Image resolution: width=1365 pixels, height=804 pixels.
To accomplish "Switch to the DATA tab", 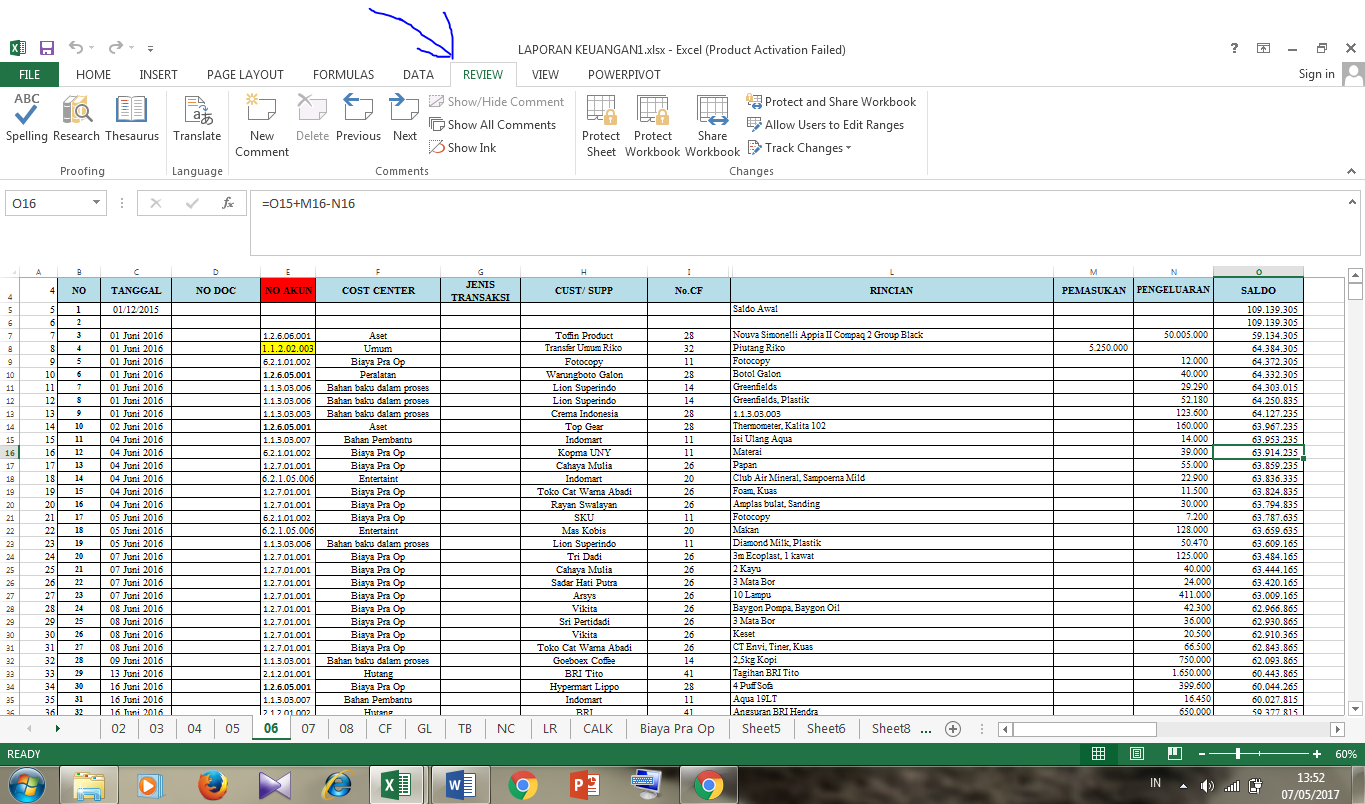I will 418,75.
